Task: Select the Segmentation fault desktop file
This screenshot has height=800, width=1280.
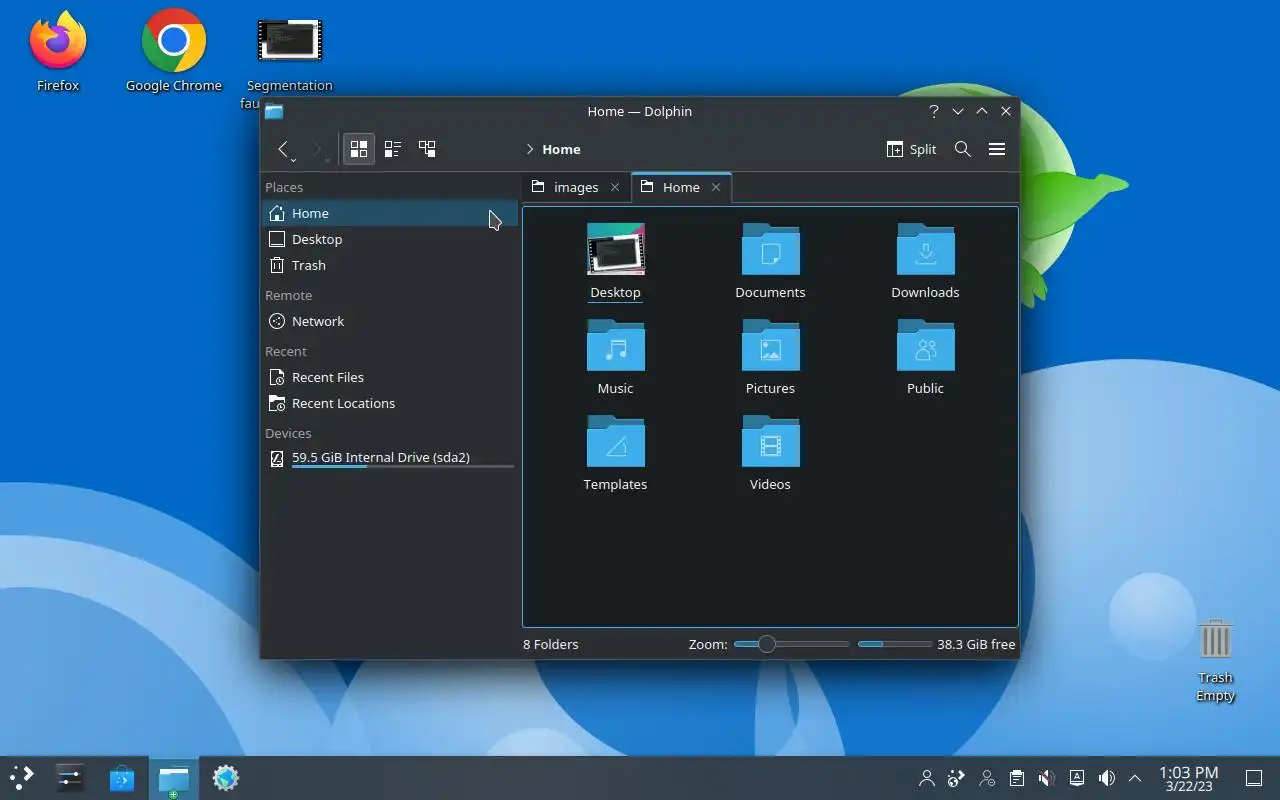Action: click(290, 62)
